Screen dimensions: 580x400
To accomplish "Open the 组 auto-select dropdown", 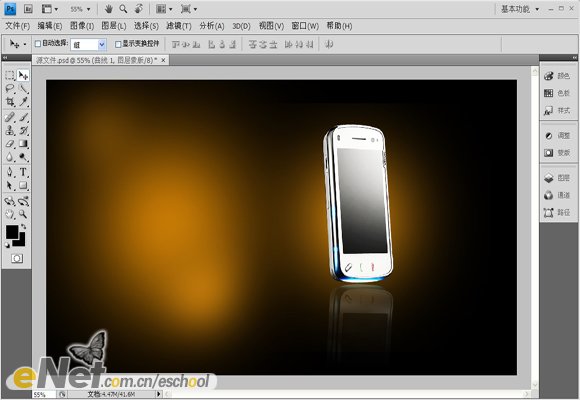I will [x=102, y=45].
